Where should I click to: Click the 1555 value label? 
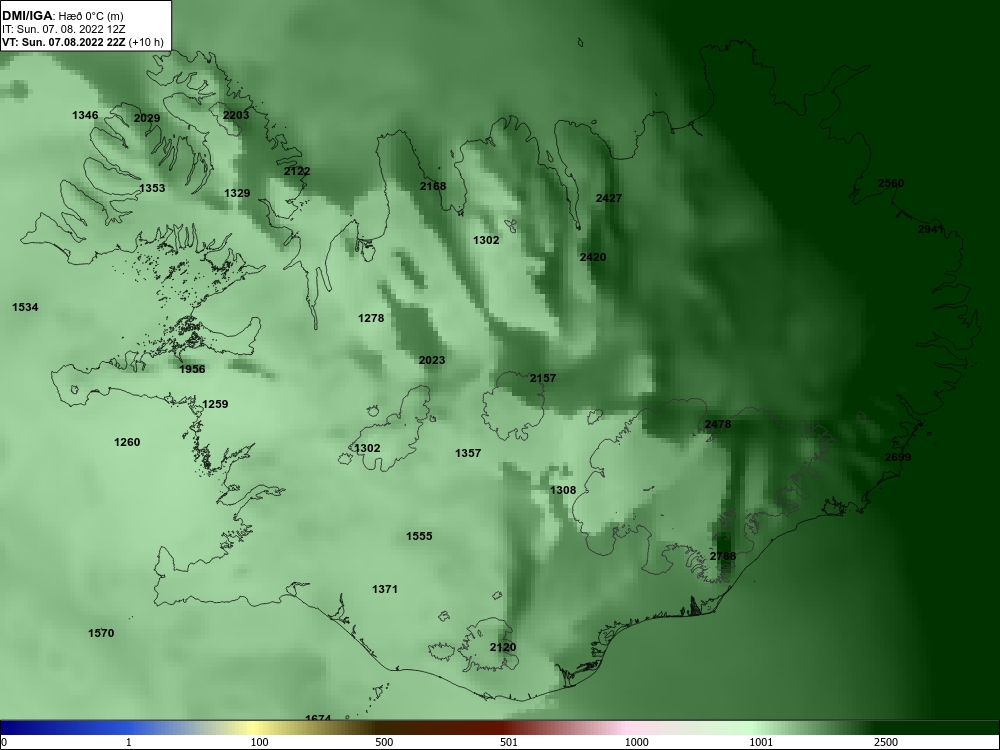click(x=419, y=536)
